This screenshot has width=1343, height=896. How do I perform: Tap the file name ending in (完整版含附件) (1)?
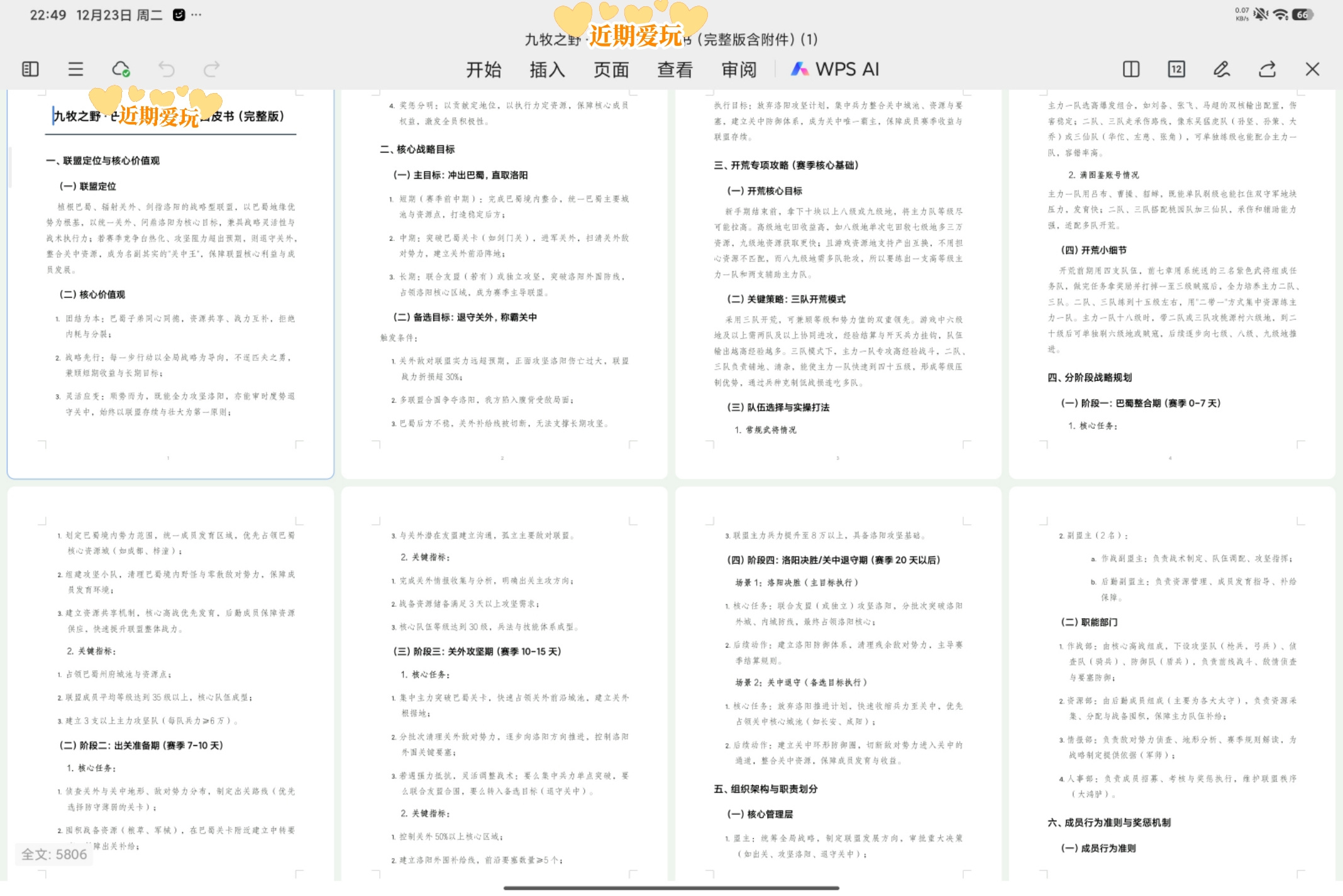tap(671, 40)
